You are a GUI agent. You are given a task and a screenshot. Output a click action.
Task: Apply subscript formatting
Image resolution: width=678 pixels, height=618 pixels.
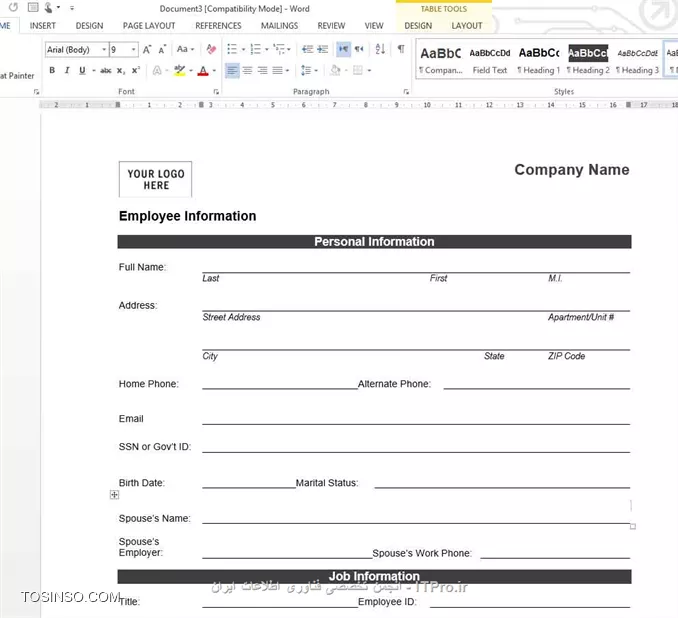tap(121, 70)
